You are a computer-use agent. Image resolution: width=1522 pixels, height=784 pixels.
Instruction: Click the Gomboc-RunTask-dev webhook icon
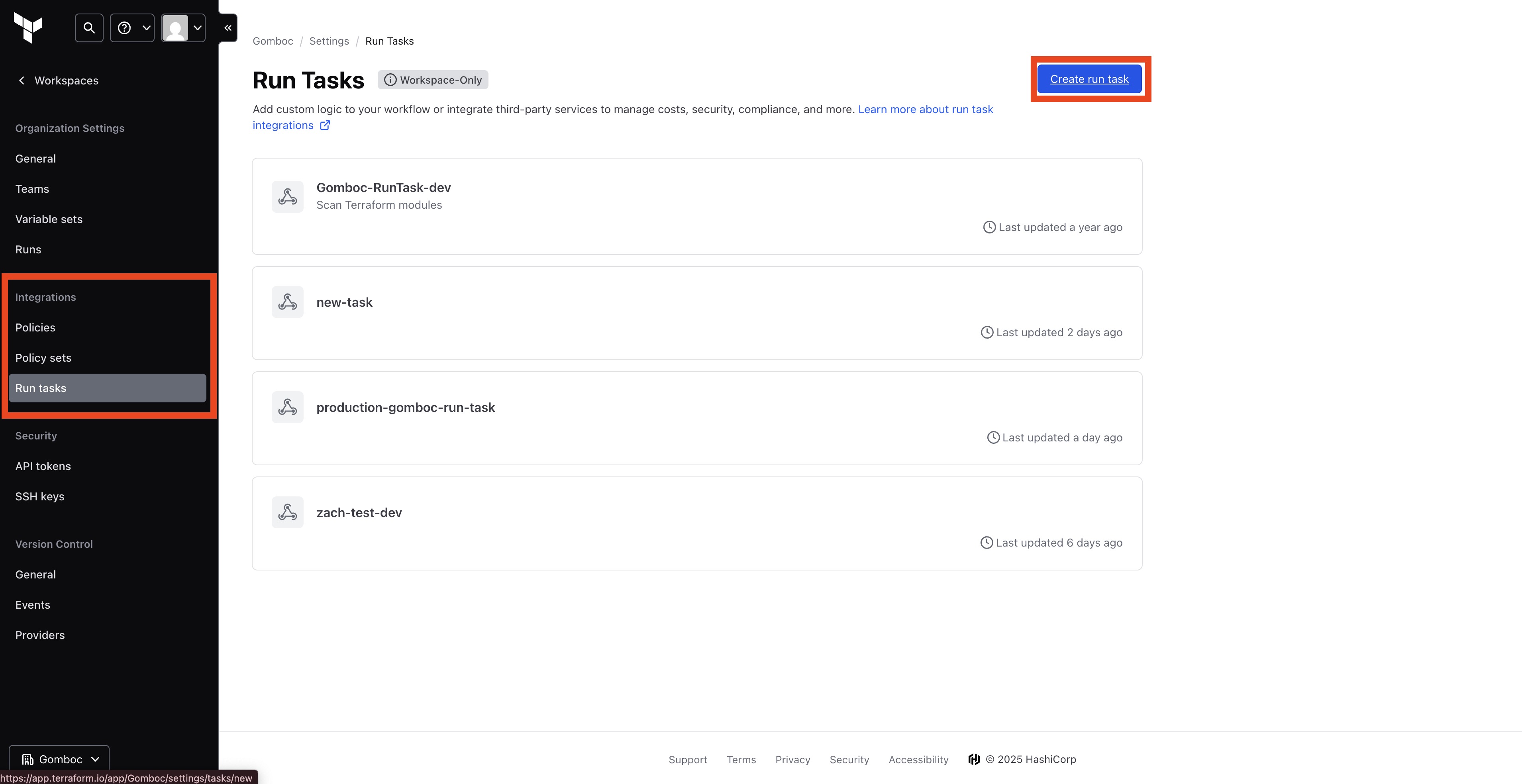coord(288,197)
